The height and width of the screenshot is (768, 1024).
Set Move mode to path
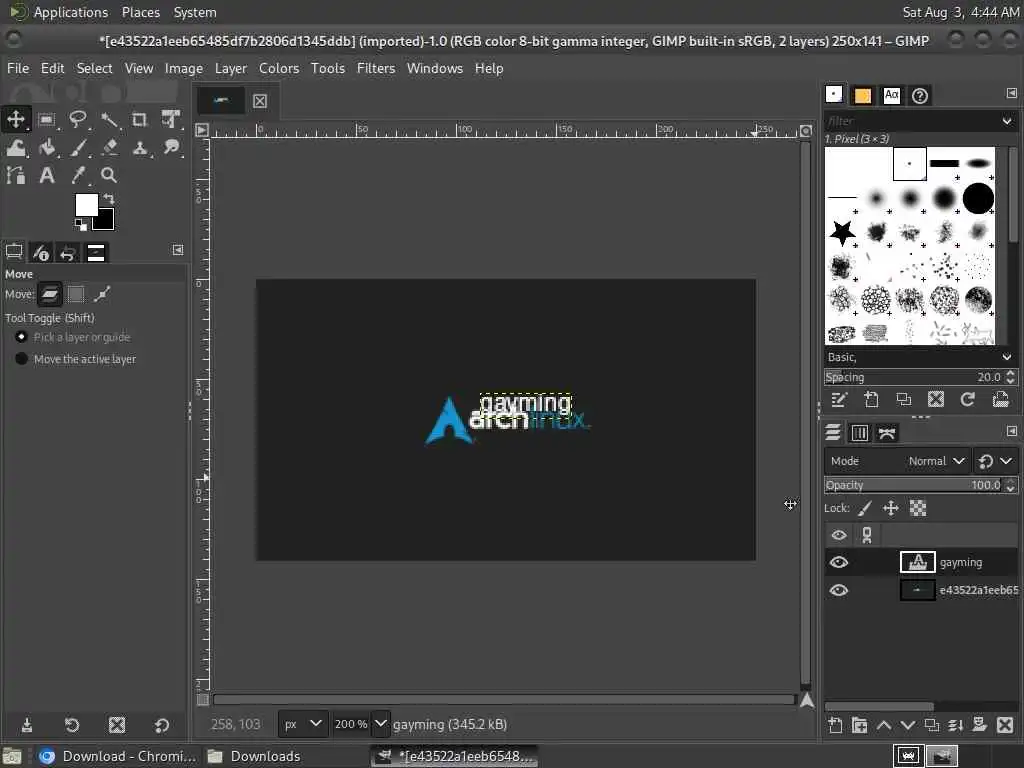tap(102, 295)
